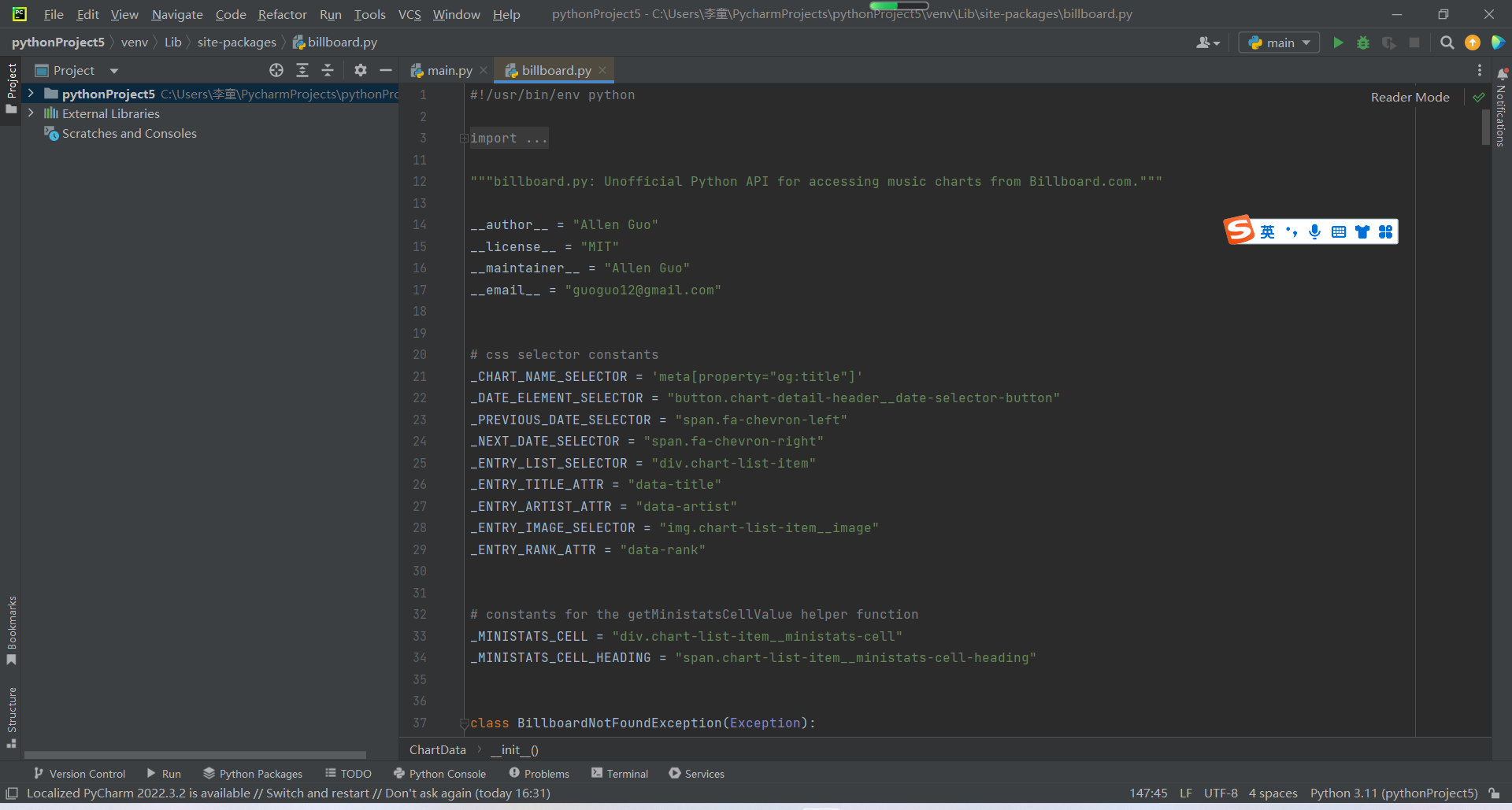Click Collapse All in Project panel
The width and height of the screenshot is (1512, 810).
click(x=328, y=70)
